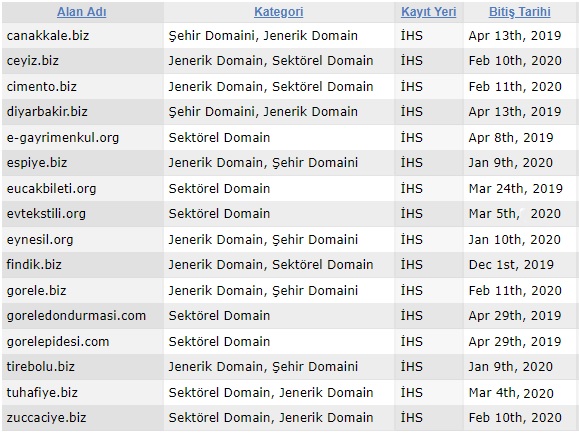Select goreledondurmasi.com in the table
Viewport: 579px width, 434px height.
coord(76,316)
